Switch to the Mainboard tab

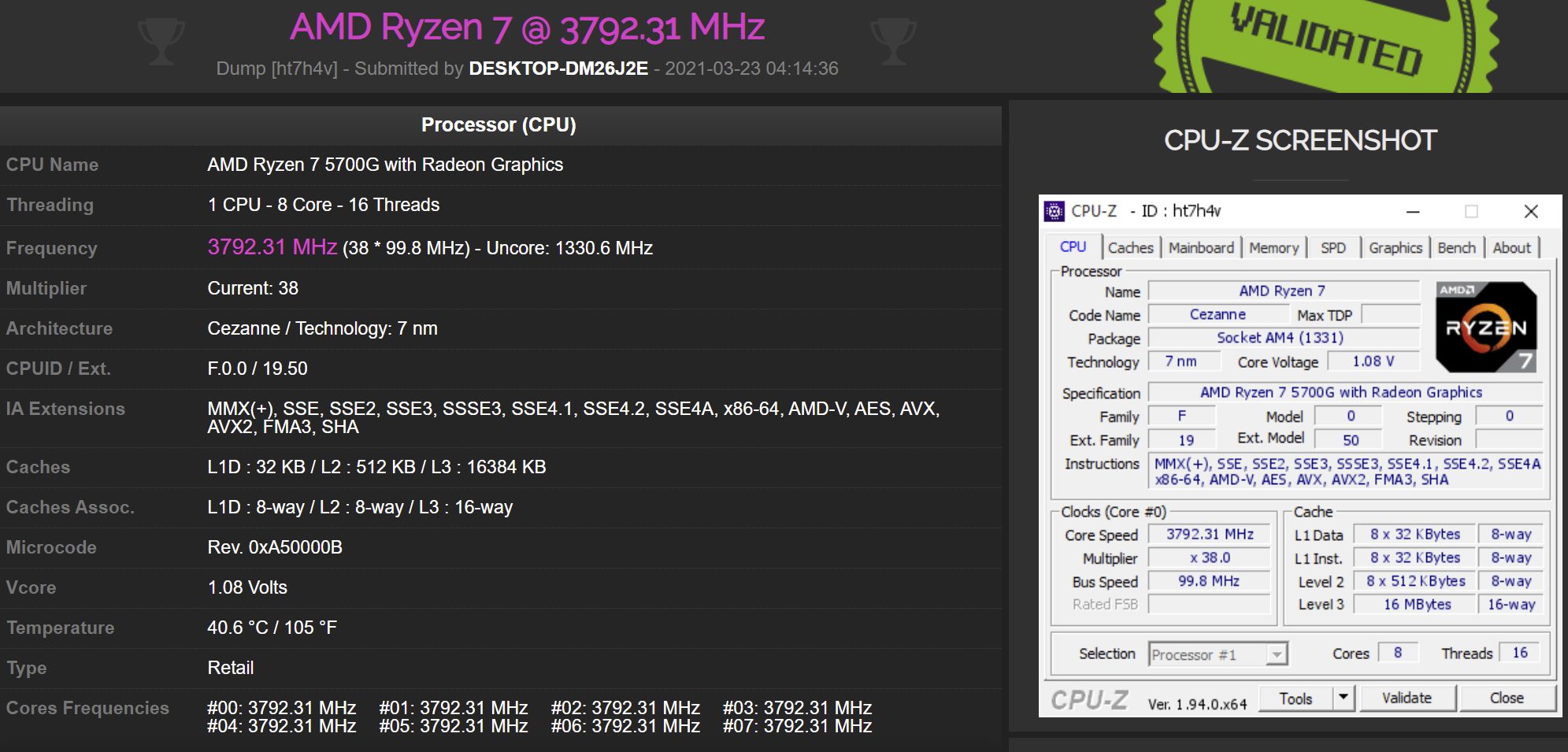(x=1201, y=248)
